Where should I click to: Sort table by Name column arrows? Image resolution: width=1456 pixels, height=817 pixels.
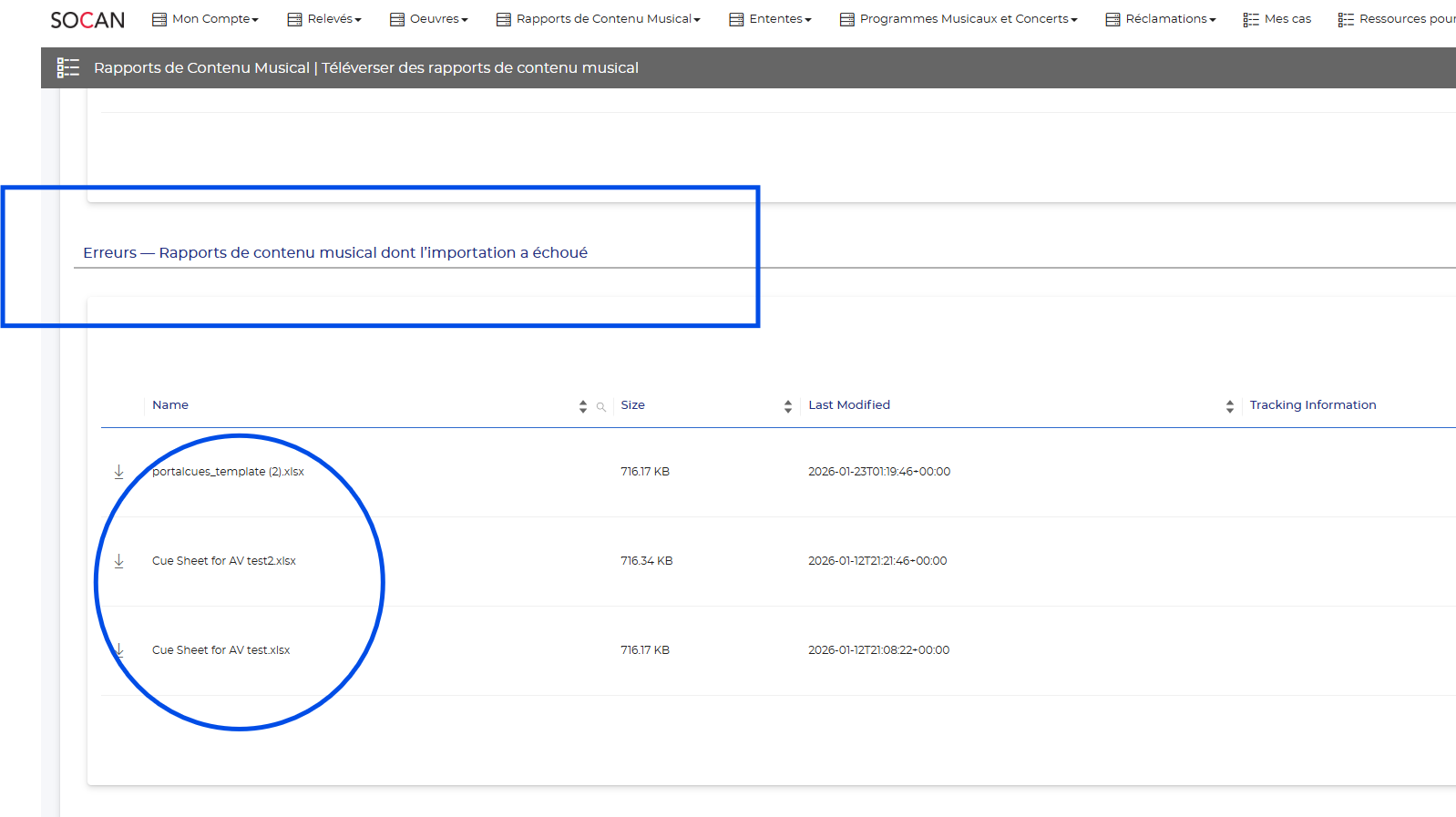583,406
